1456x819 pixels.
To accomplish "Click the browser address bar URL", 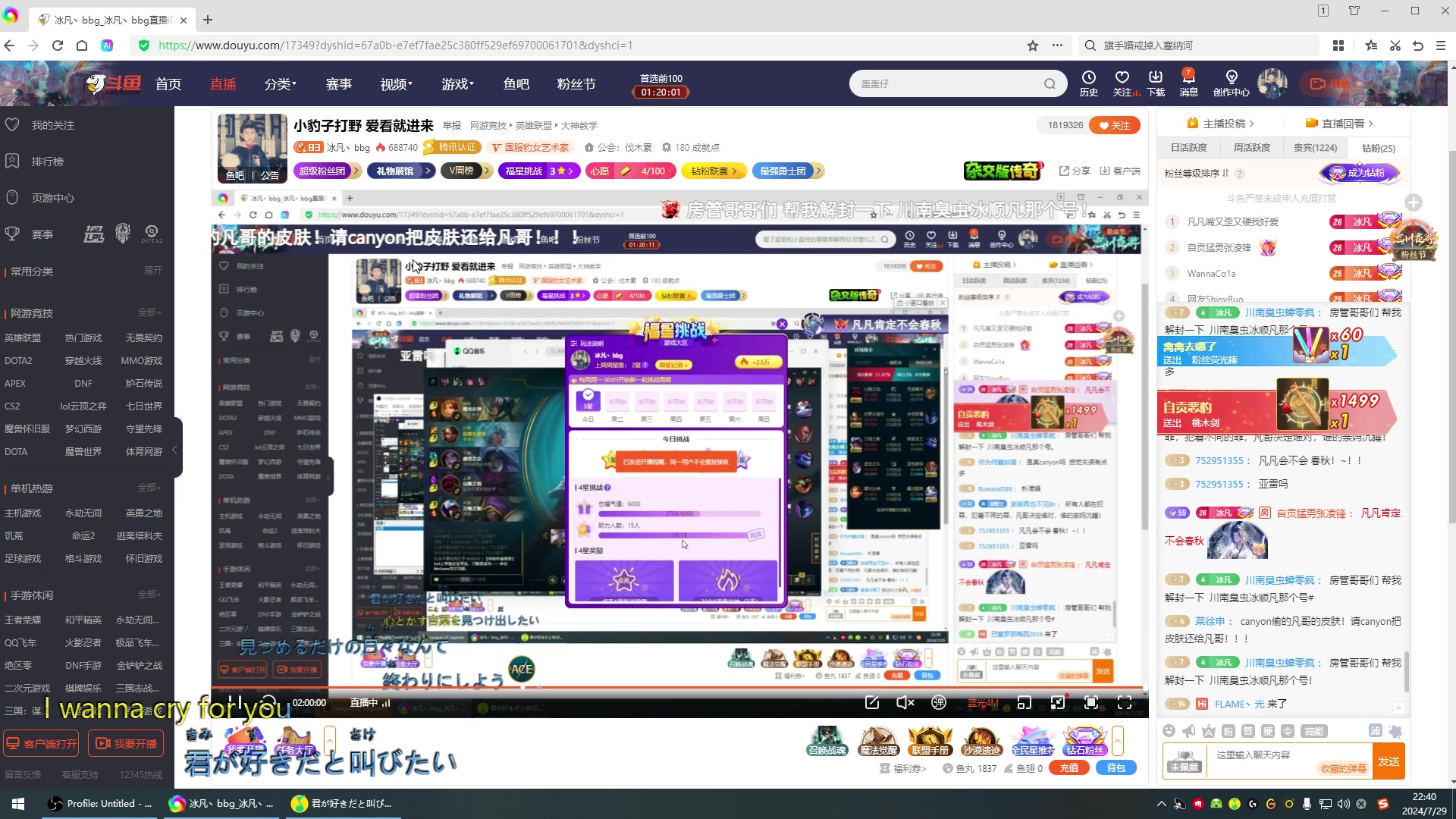I will pos(395,45).
